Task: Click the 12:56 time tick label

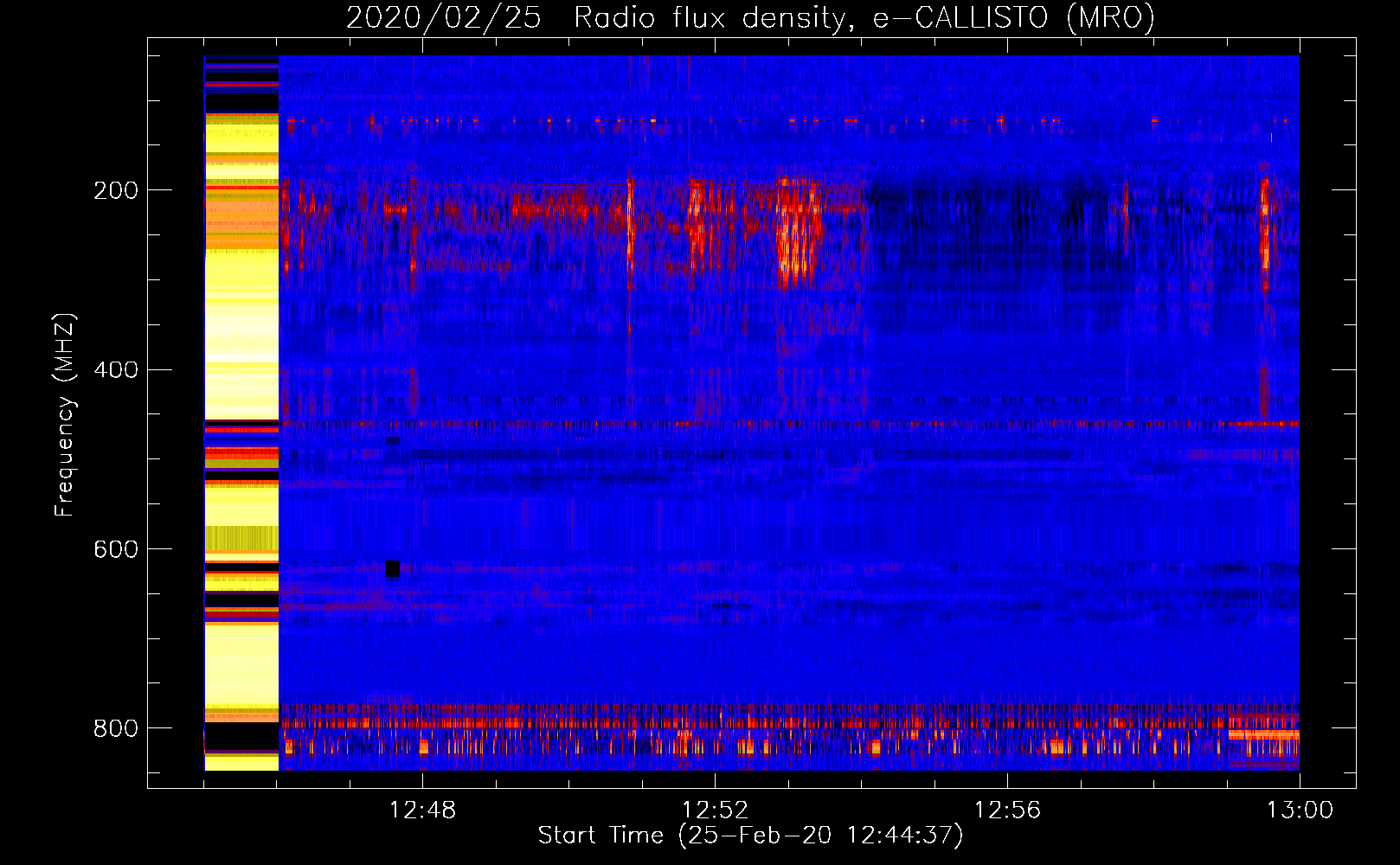Action: click(x=1008, y=811)
